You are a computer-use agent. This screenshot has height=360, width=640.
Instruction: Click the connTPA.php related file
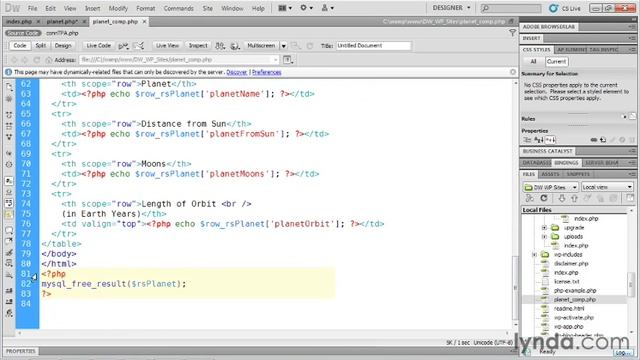[62, 33]
